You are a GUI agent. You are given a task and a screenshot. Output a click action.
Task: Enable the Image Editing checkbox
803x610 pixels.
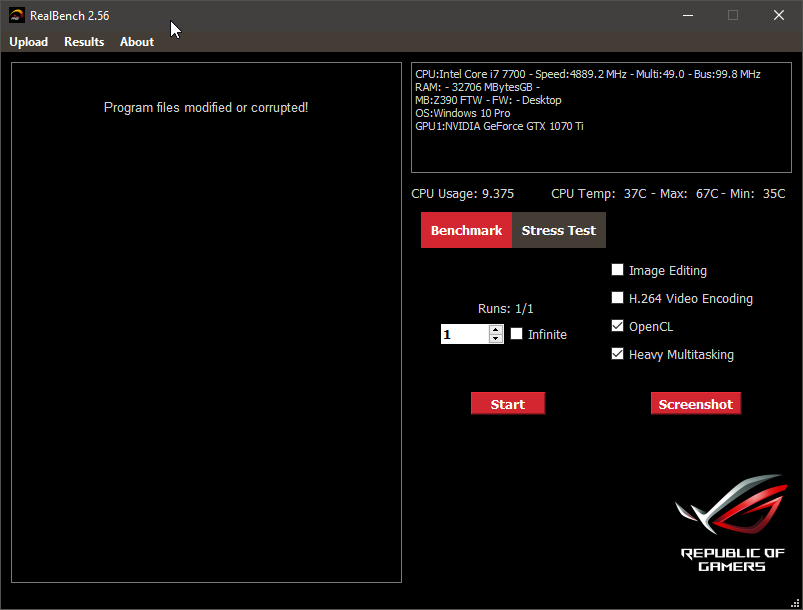pyautogui.click(x=618, y=270)
